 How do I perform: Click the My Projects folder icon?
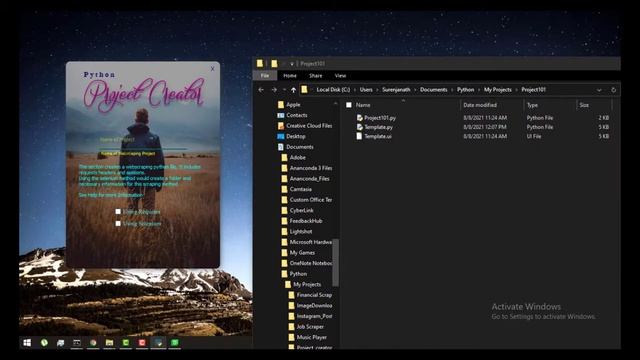click(288, 284)
